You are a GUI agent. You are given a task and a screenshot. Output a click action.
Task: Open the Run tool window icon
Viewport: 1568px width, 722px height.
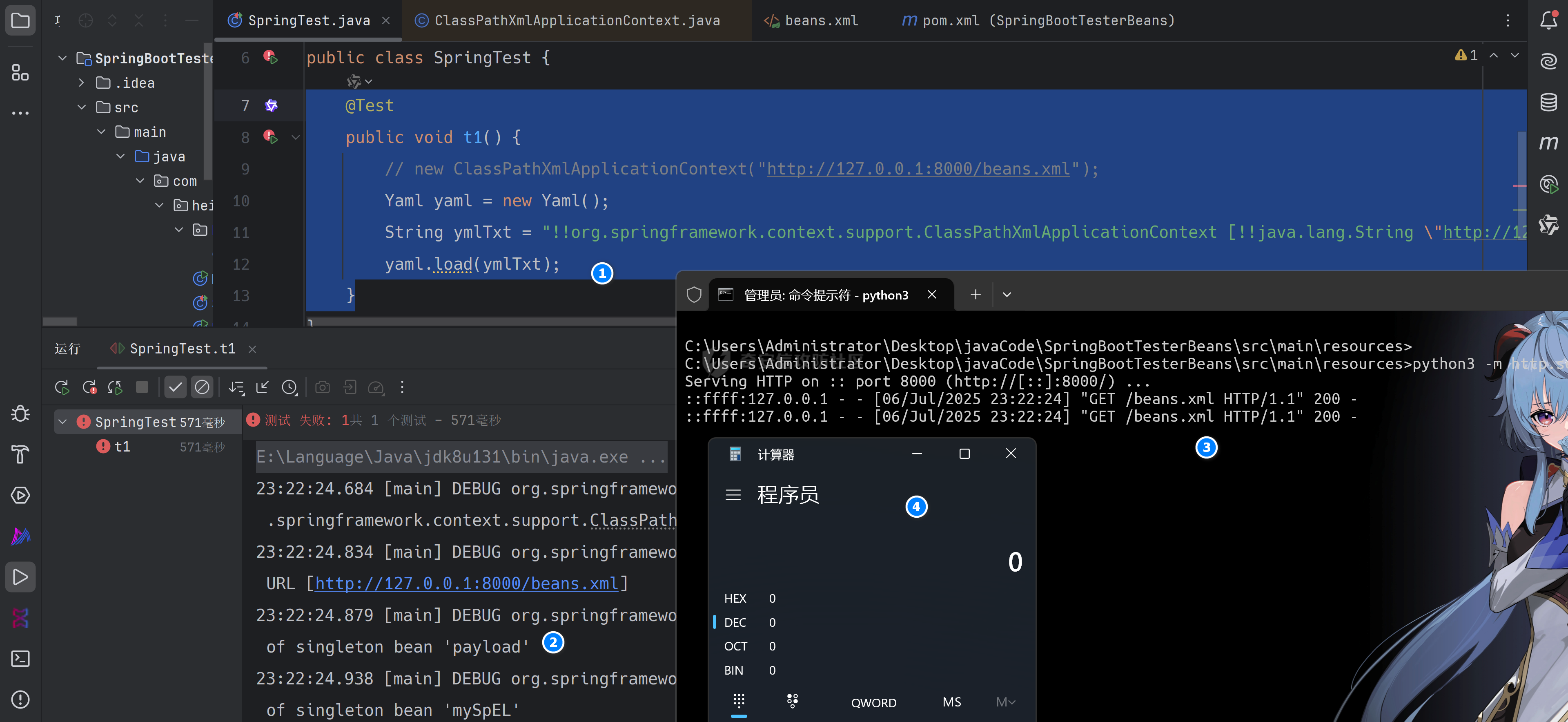click(20, 577)
